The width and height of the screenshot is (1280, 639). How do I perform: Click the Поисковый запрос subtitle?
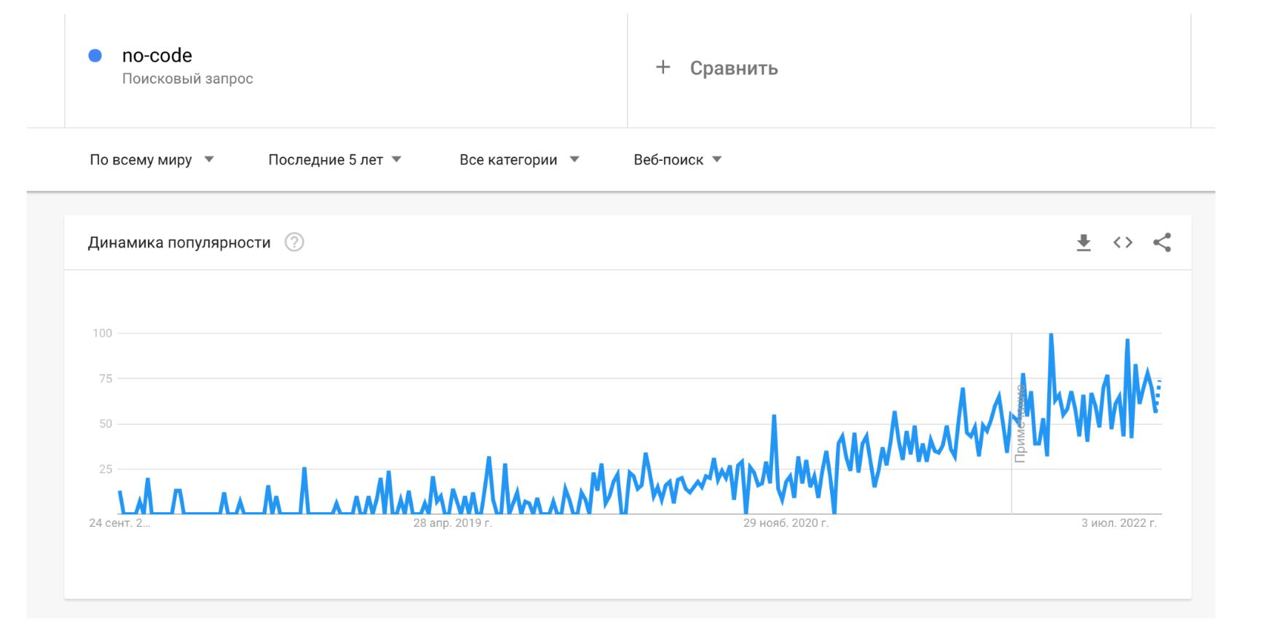188,79
